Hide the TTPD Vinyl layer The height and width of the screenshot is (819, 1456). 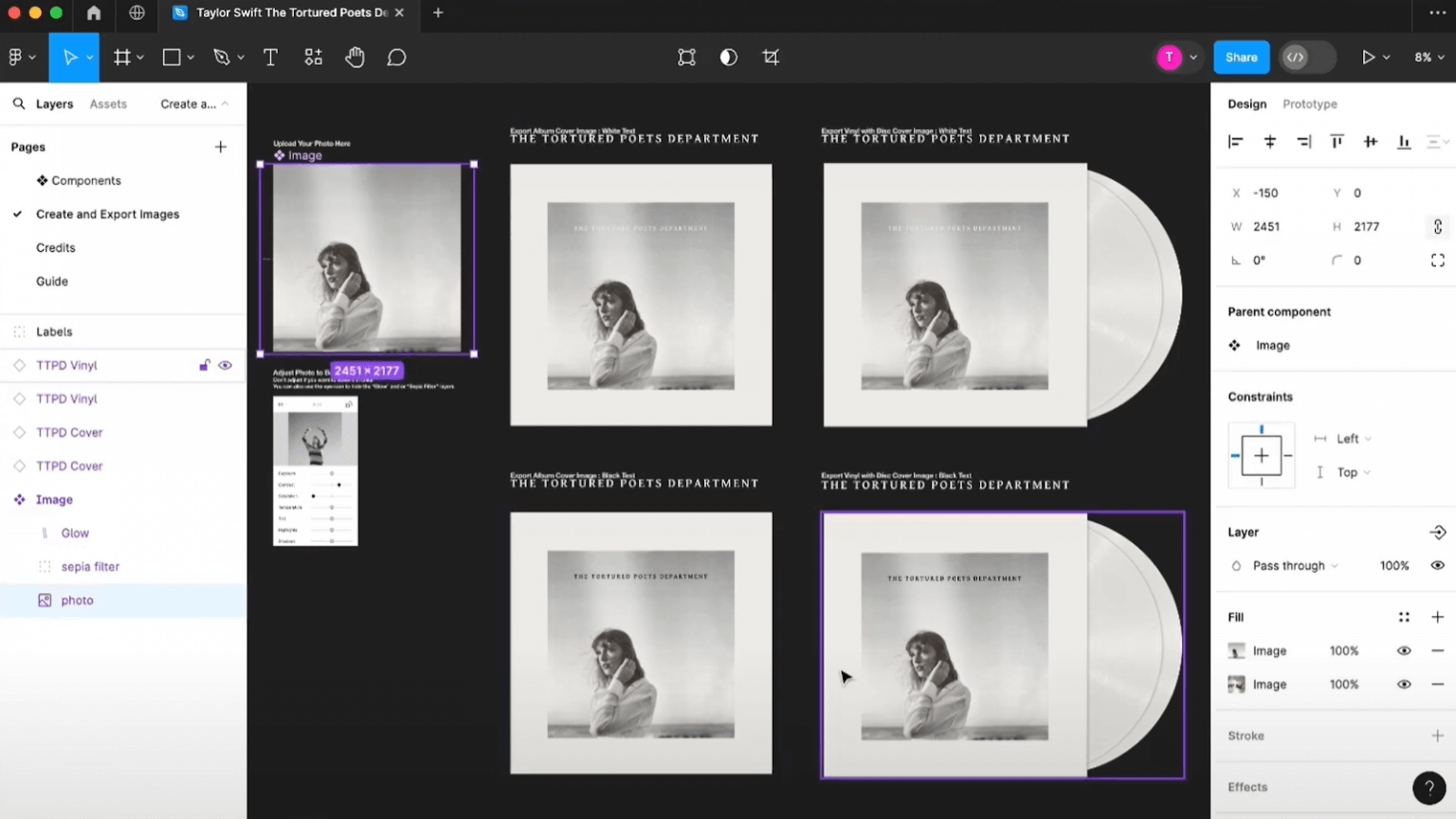(x=226, y=366)
